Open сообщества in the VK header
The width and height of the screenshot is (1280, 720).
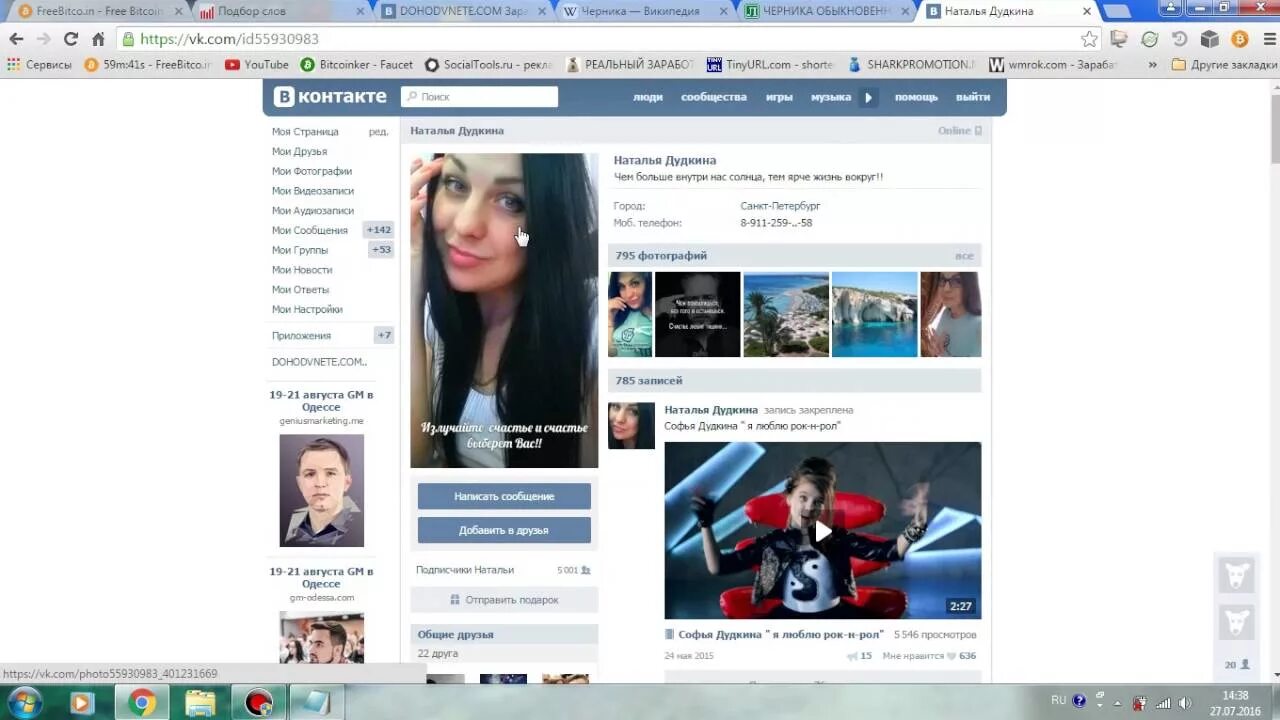714,97
